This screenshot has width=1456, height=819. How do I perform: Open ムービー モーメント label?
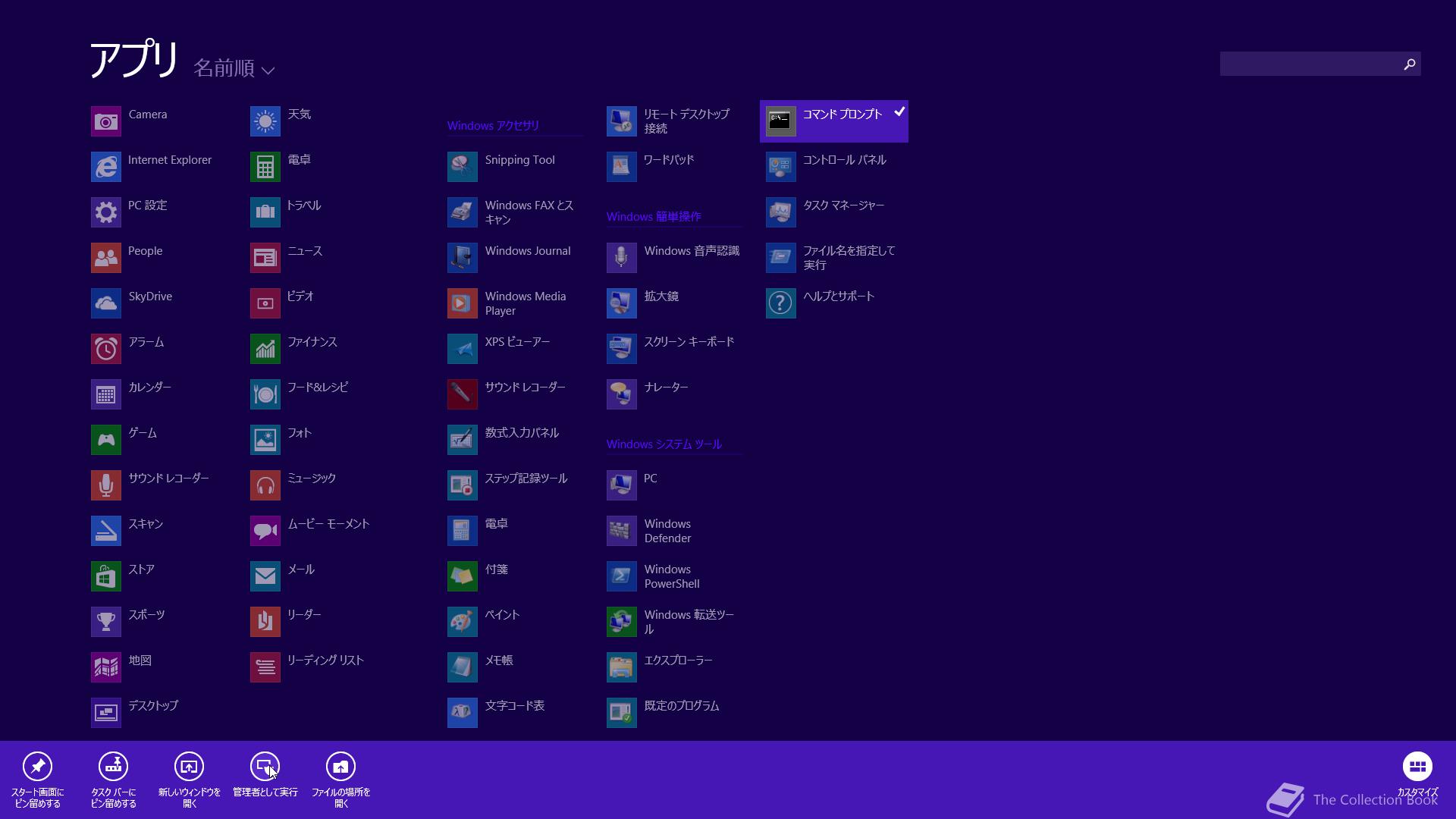(329, 524)
